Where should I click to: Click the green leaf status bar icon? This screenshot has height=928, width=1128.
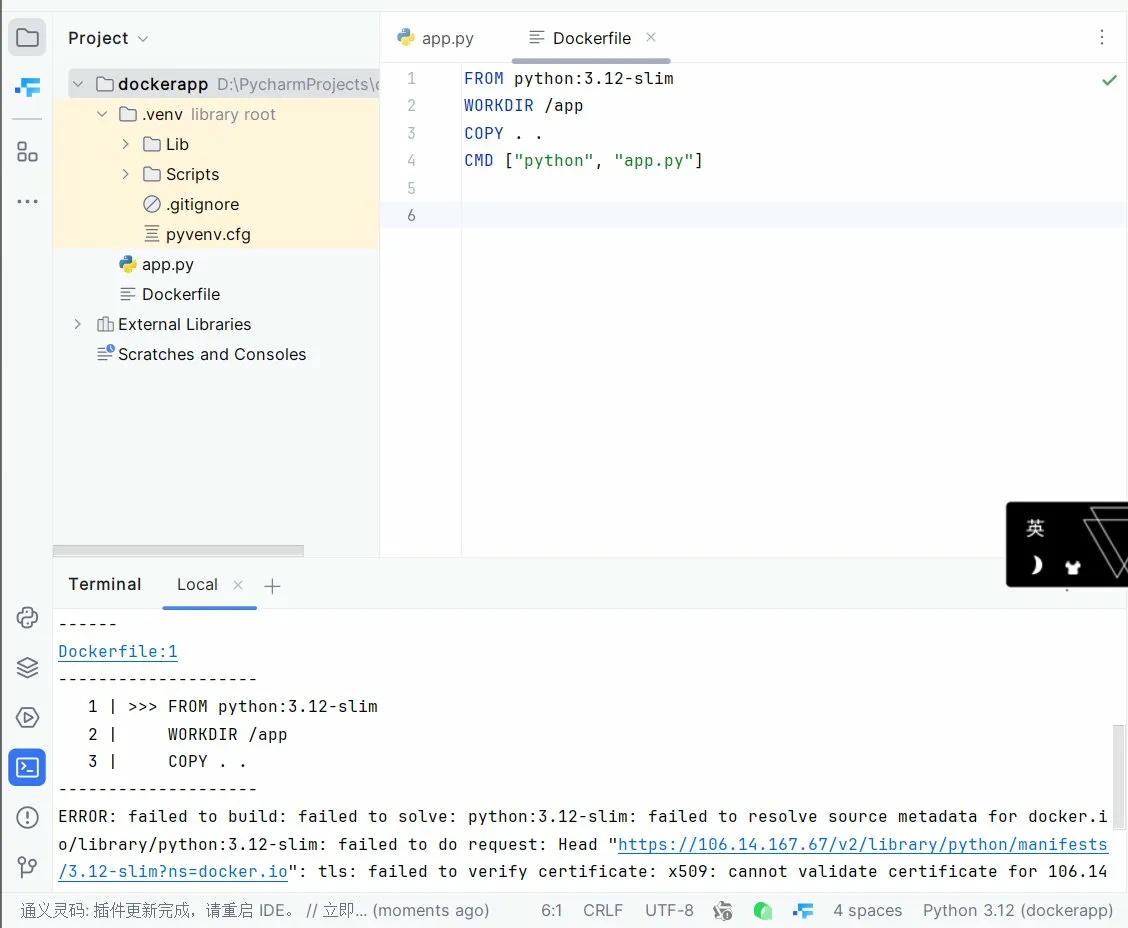763,911
